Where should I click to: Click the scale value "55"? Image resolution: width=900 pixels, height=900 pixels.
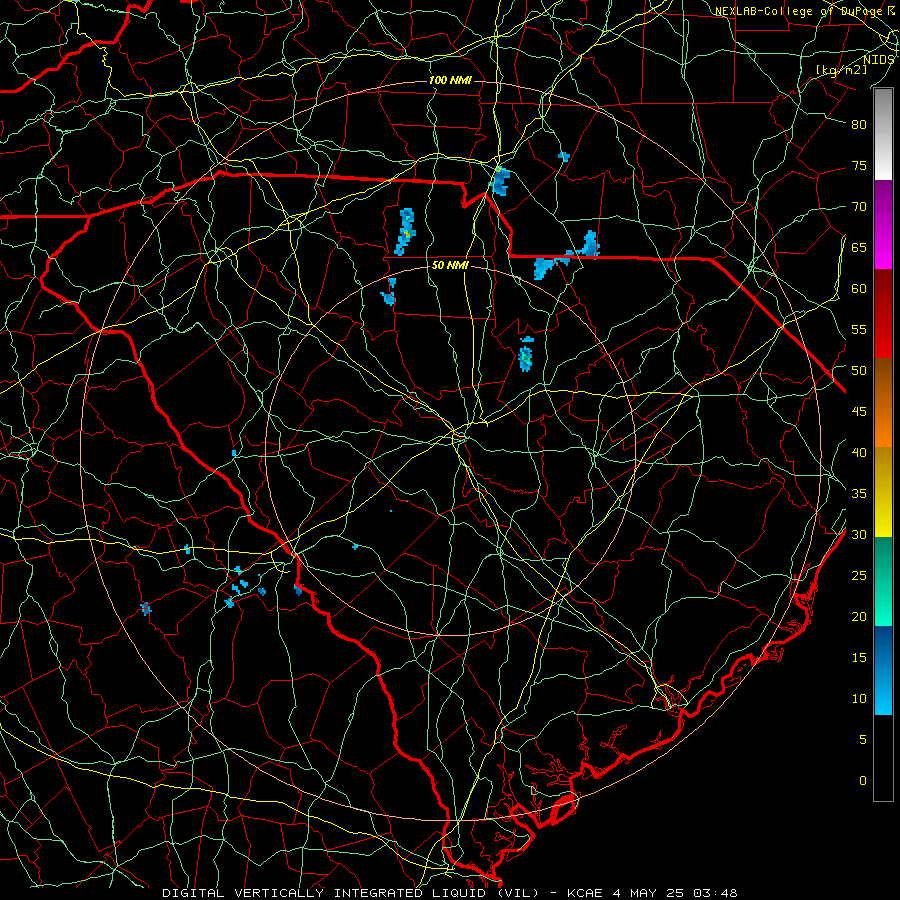pyautogui.click(x=859, y=330)
